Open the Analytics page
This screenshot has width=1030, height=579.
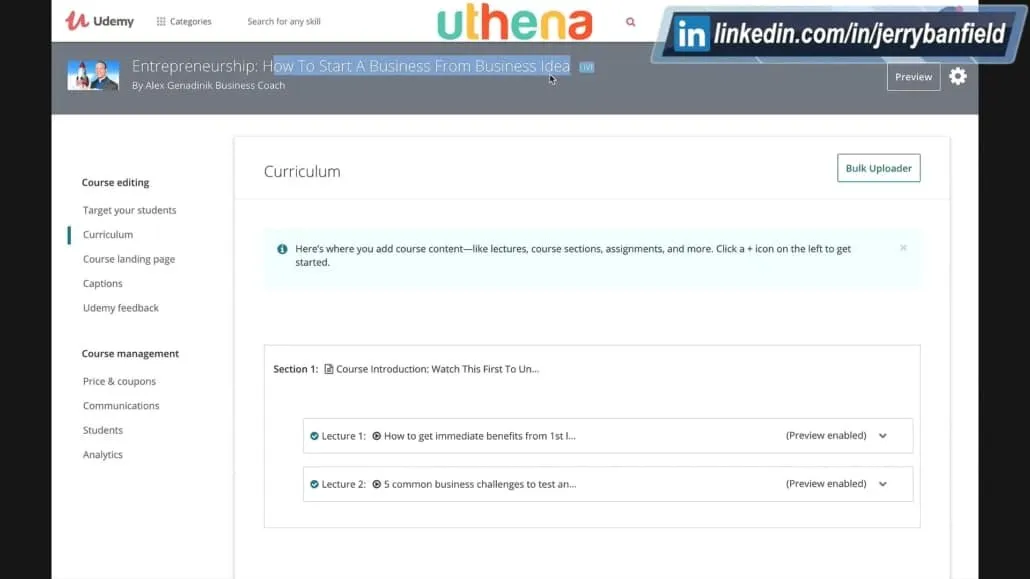102,454
